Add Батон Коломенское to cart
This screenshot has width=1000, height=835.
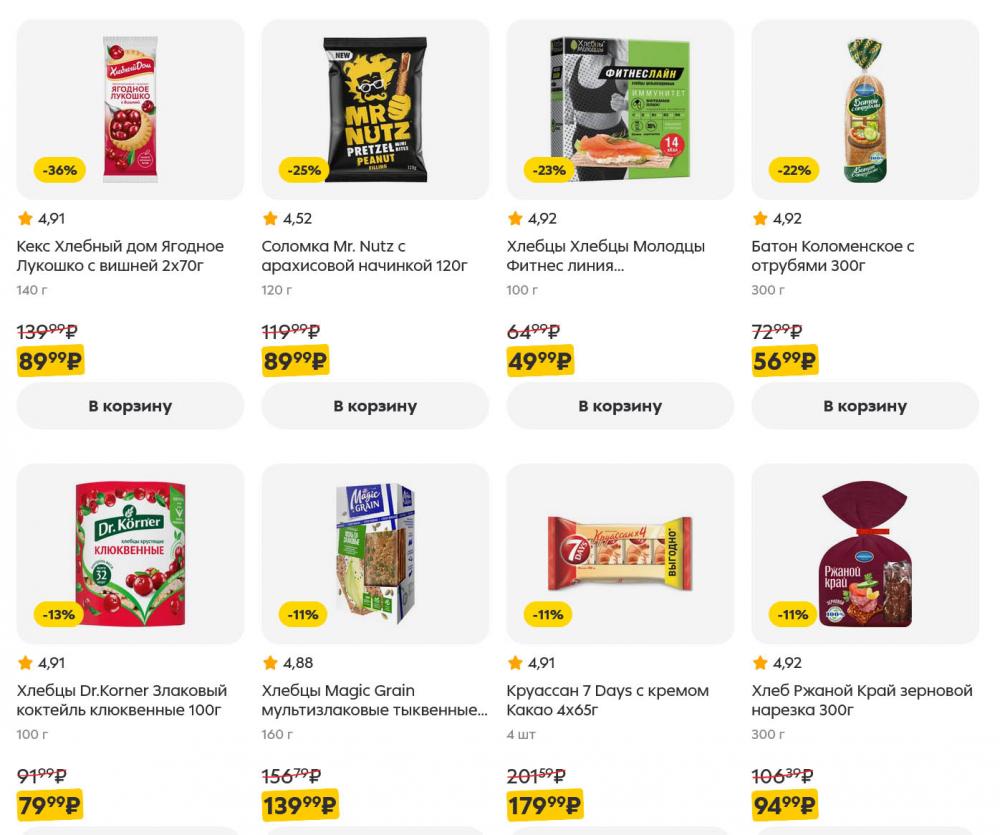point(865,406)
